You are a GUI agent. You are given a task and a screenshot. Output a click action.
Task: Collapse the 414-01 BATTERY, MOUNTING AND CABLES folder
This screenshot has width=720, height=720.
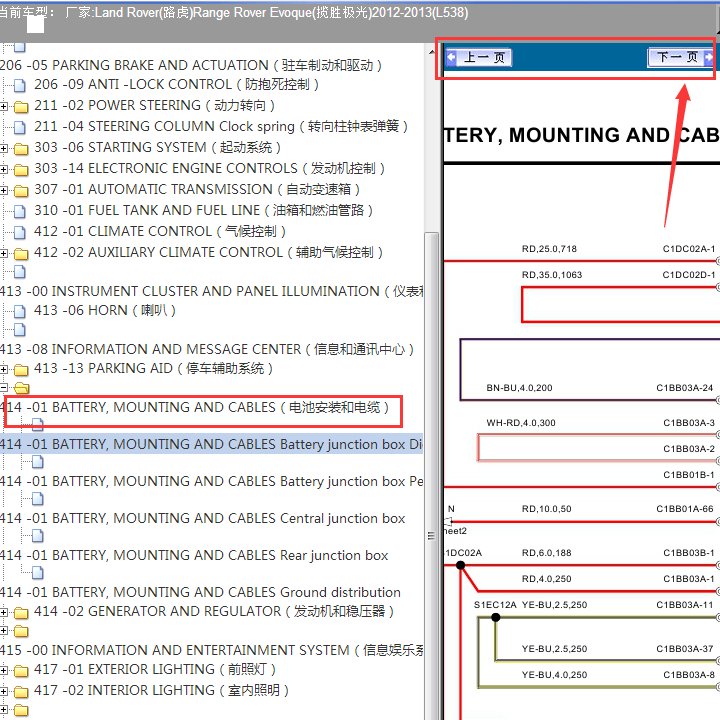click(4, 388)
